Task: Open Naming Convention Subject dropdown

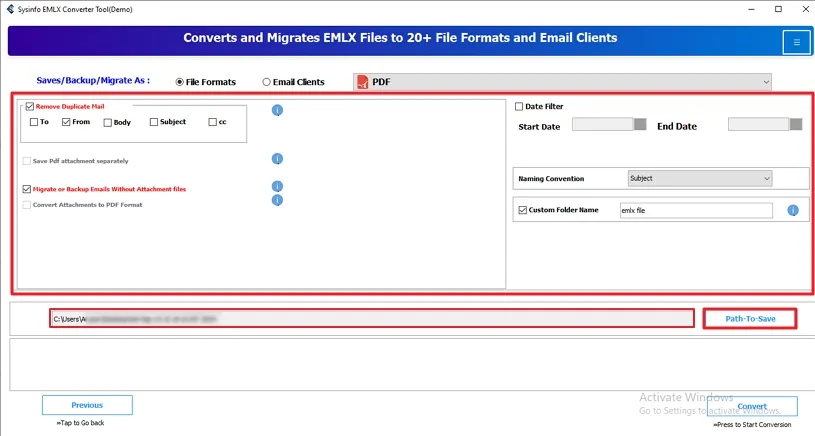Action: click(x=700, y=178)
